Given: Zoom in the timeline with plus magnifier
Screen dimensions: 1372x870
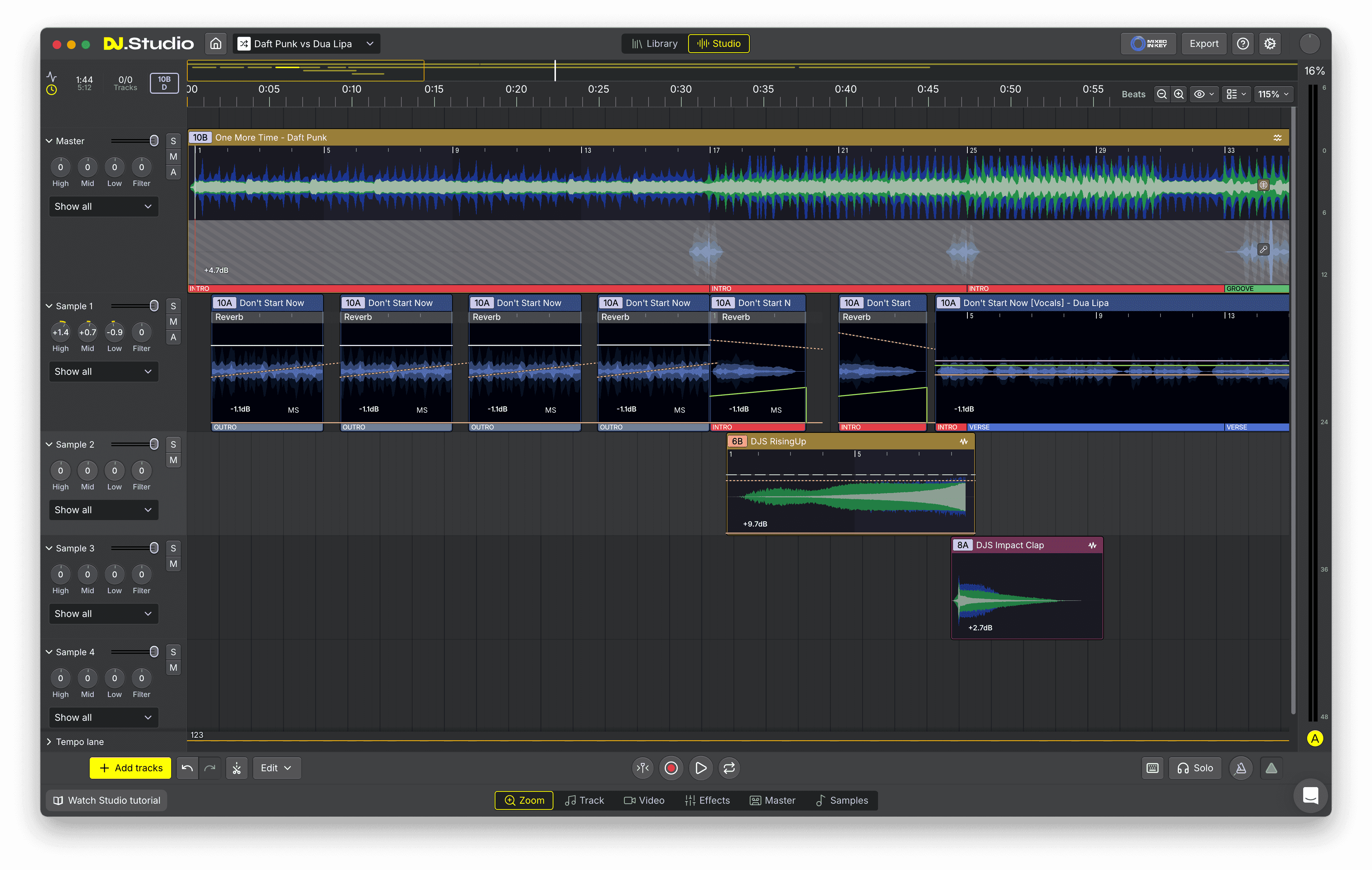Looking at the screenshot, I should click(1179, 94).
